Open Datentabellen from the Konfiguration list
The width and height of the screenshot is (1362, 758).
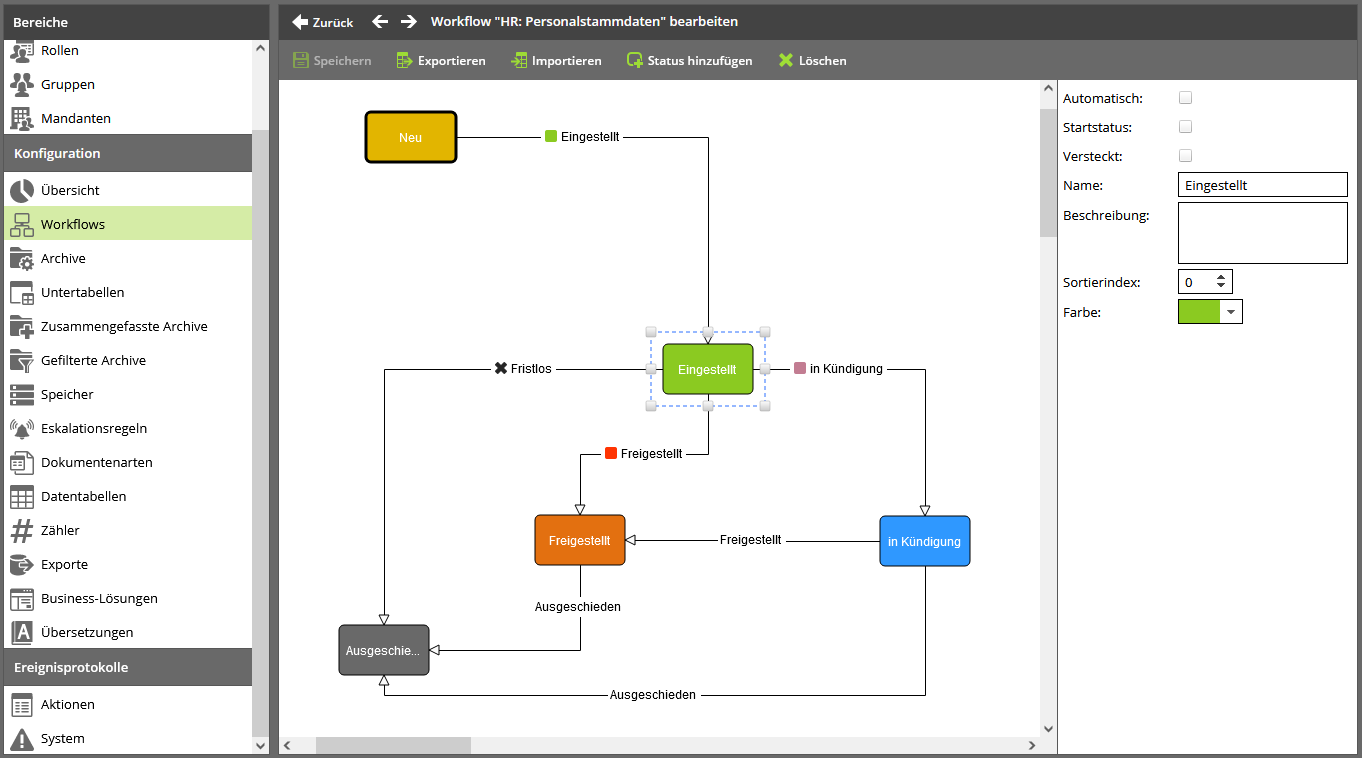tap(128, 496)
